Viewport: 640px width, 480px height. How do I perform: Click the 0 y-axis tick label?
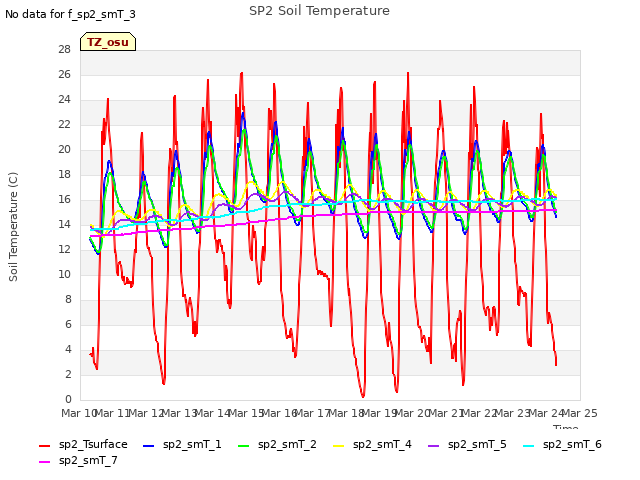click(68, 399)
